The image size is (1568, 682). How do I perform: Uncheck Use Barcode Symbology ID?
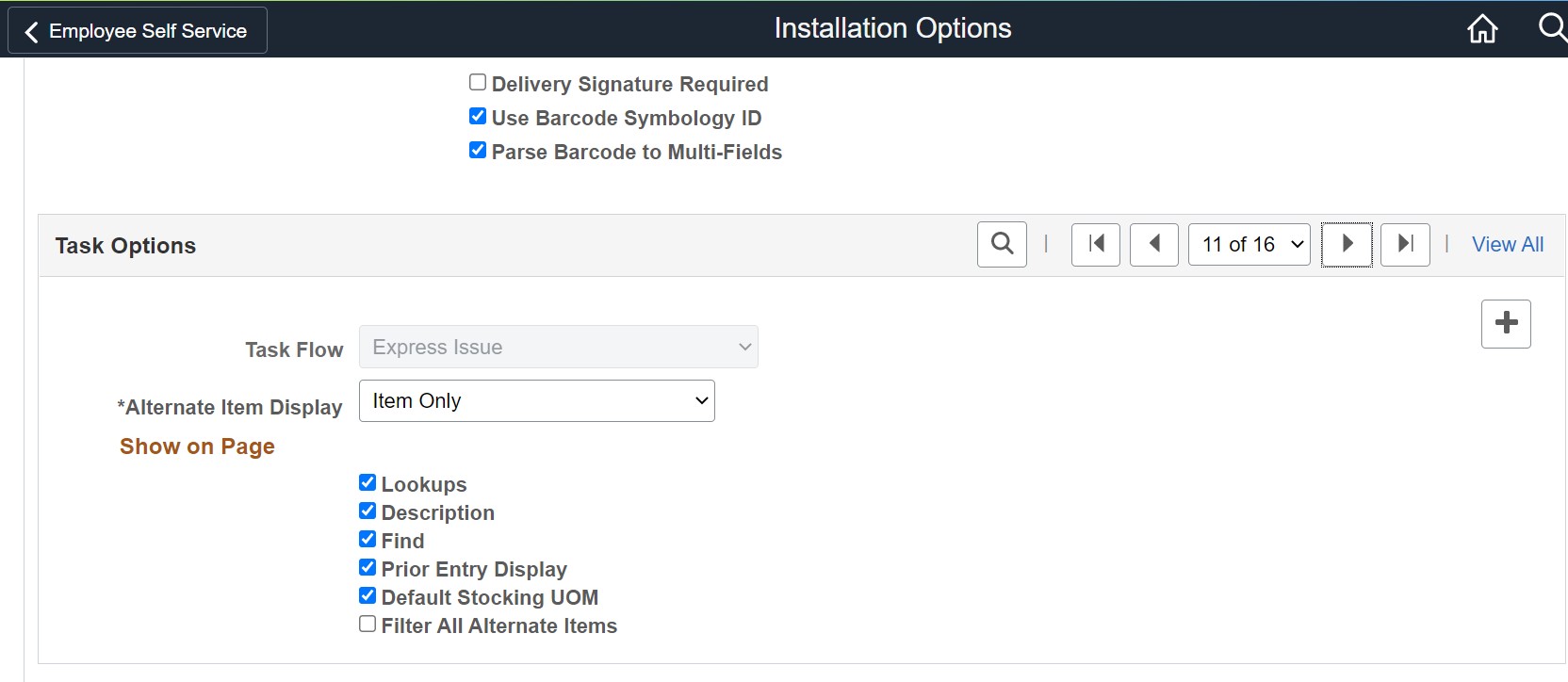pos(478,117)
